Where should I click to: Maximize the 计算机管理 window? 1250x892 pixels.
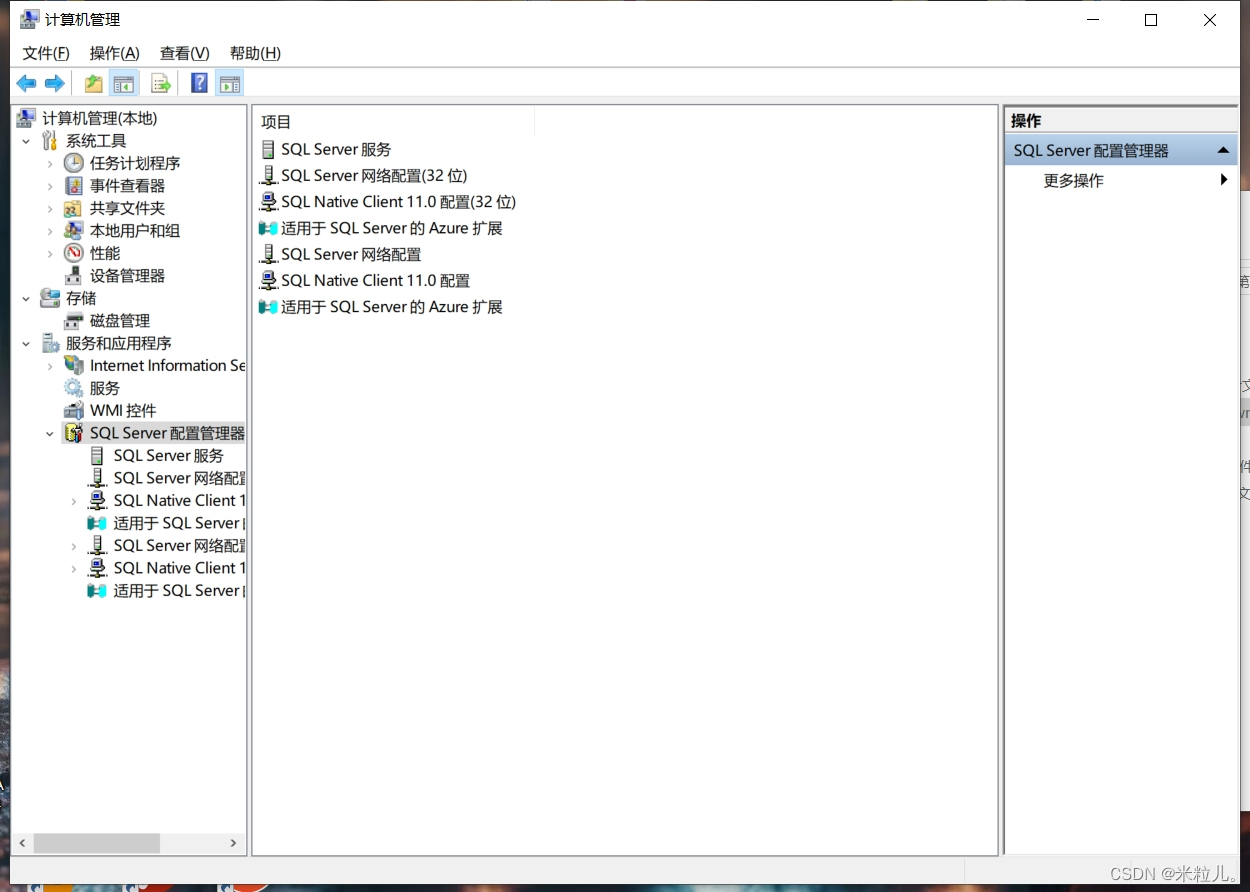(1151, 20)
